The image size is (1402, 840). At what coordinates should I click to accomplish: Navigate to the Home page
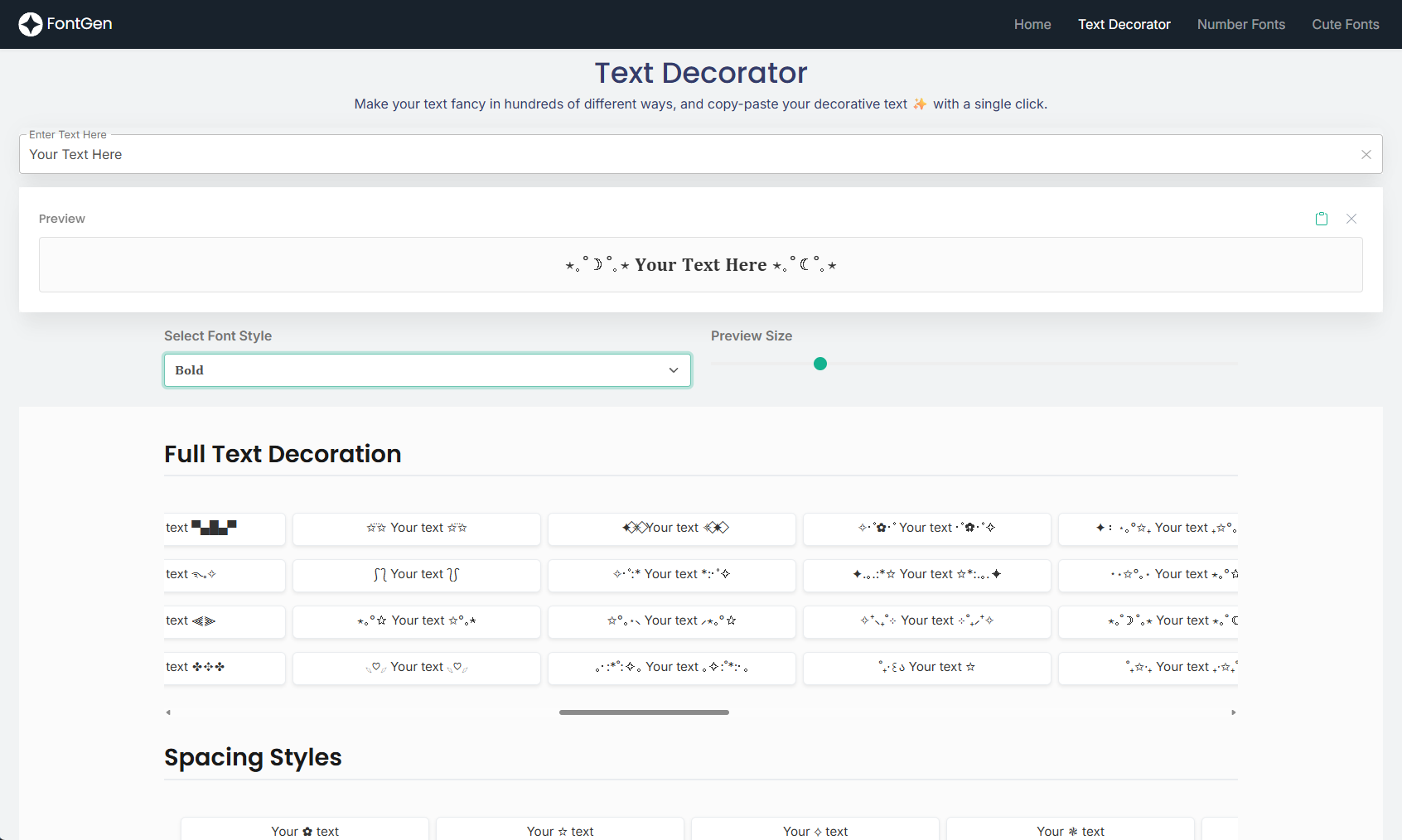click(1032, 24)
